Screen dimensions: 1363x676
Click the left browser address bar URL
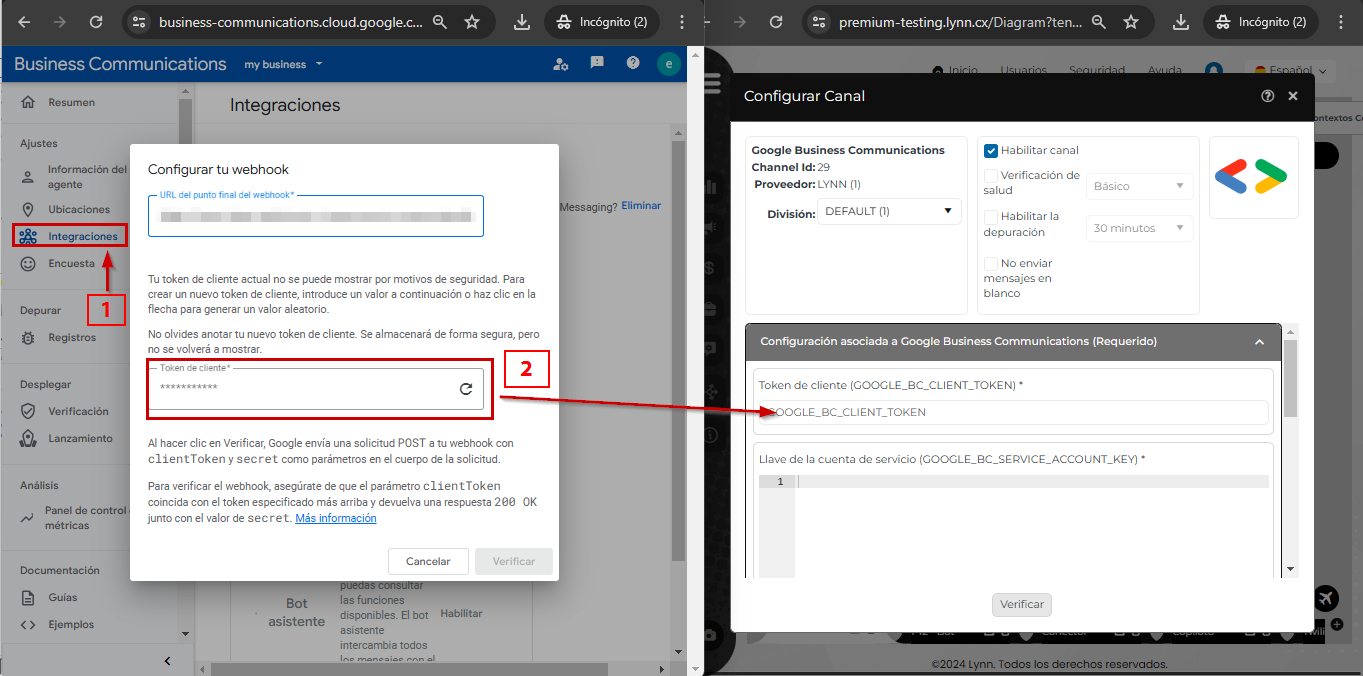[x=290, y=22]
